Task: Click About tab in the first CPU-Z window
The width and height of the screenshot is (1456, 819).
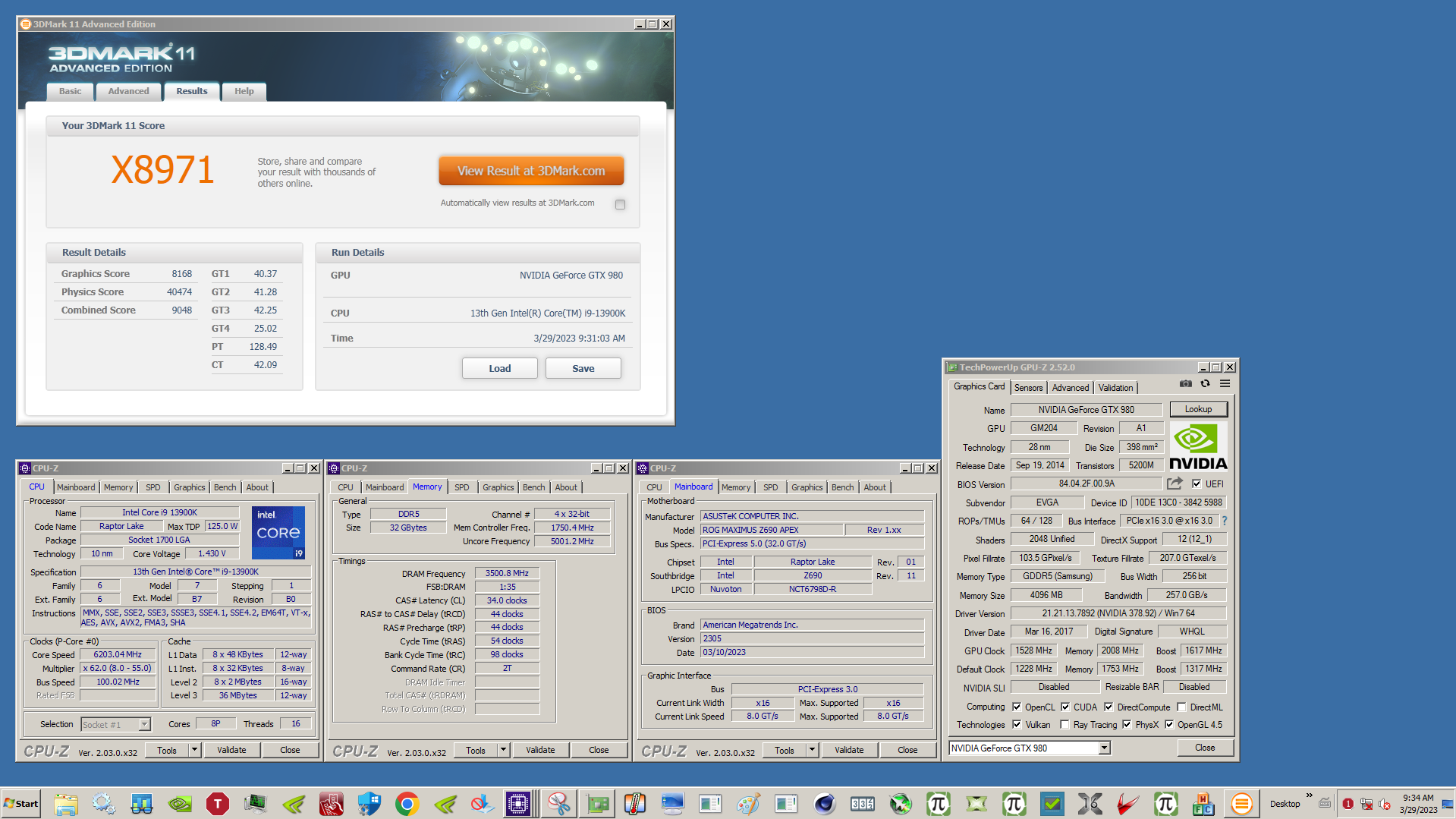Action: point(257,487)
